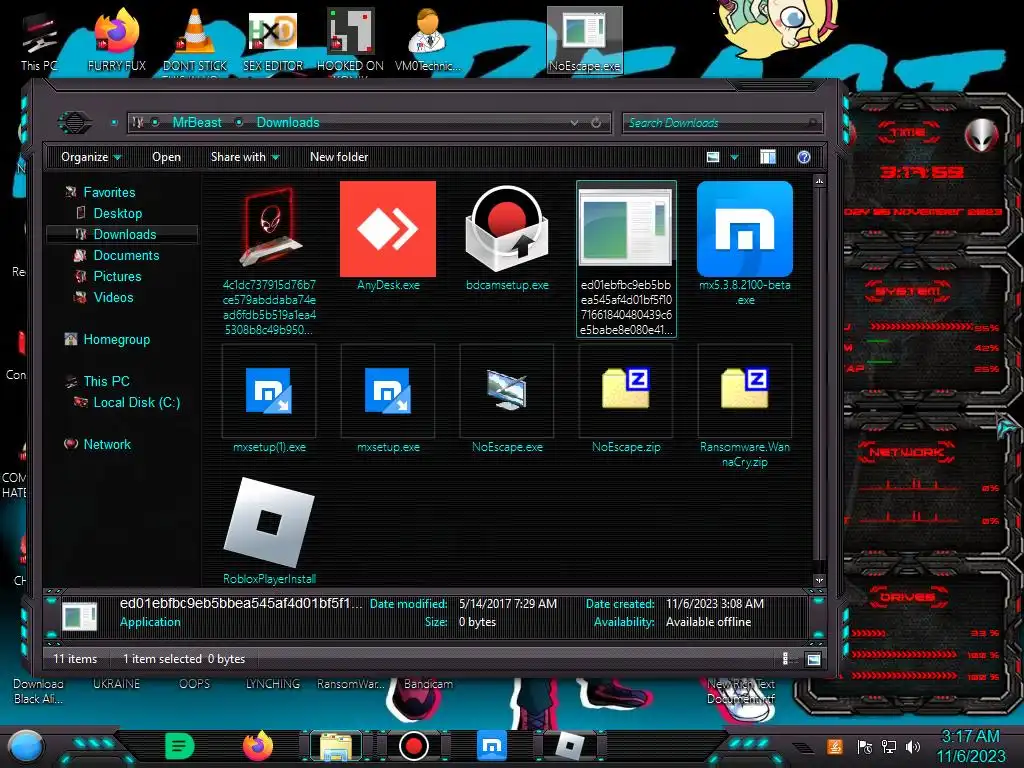The height and width of the screenshot is (768, 1024).
Task: Select Network in the navigation pane
Action: tap(106, 444)
